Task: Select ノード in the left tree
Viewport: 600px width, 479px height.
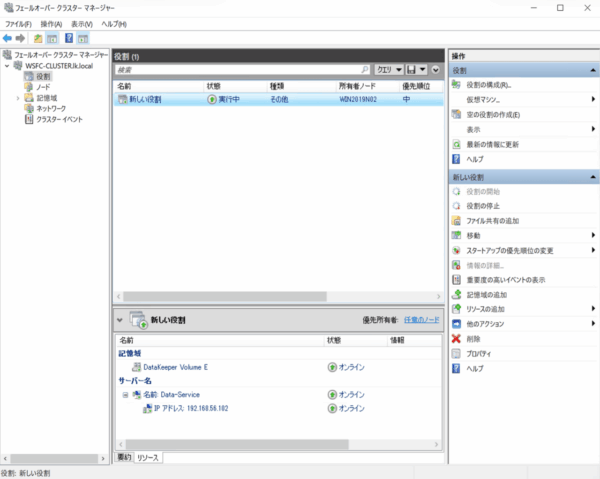Action: click(43, 87)
